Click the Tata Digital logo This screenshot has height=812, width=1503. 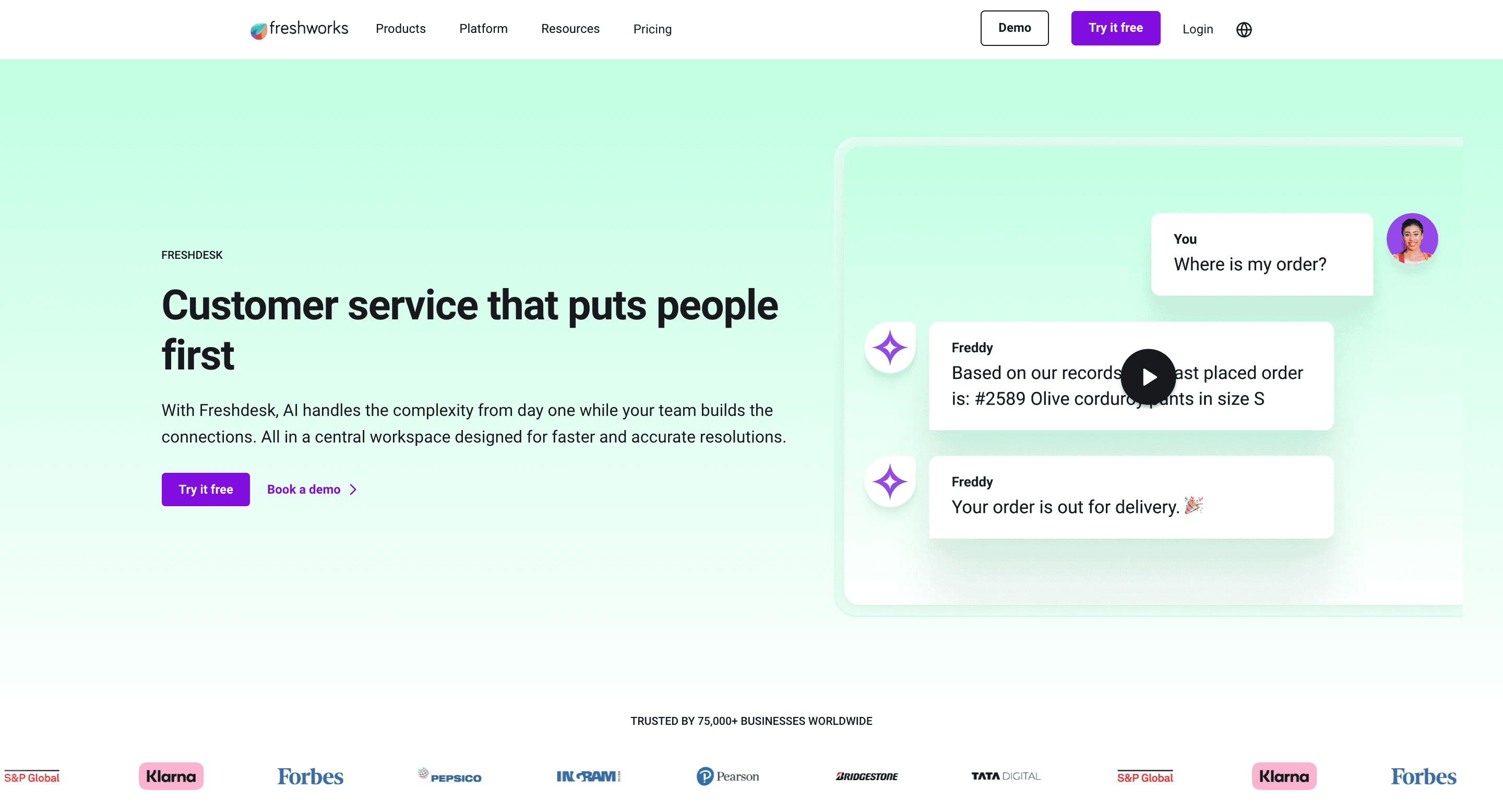tap(1005, 777)
